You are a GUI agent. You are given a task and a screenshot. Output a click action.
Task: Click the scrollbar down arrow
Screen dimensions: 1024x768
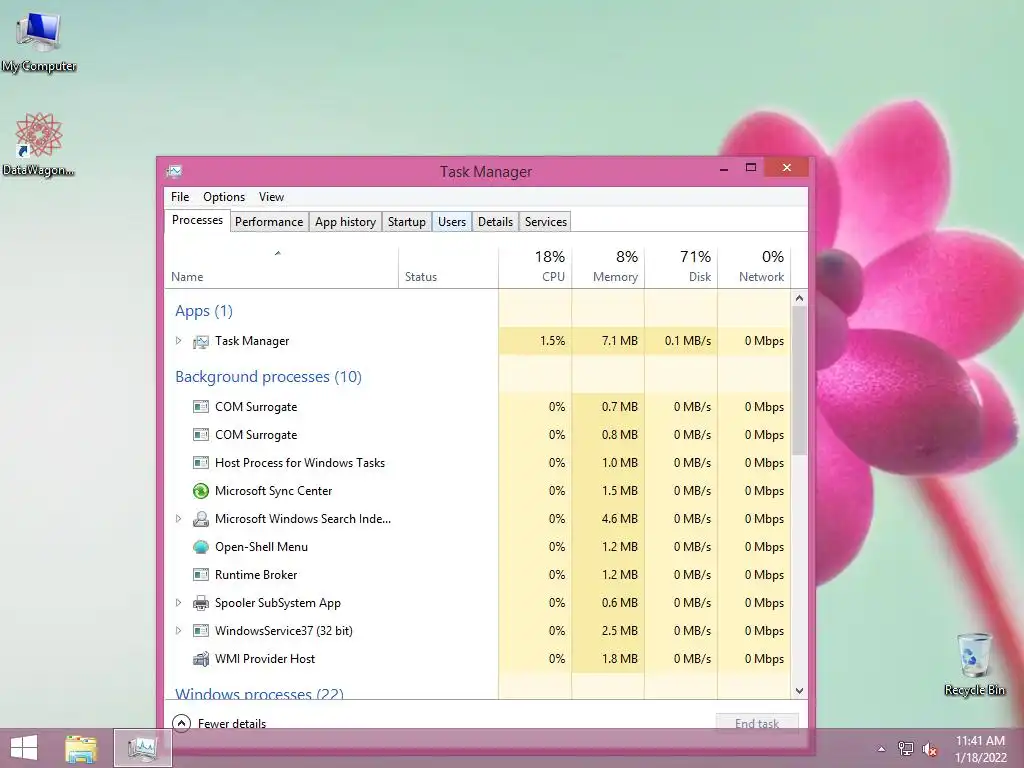pyautogui.click(x=799, y=691)
